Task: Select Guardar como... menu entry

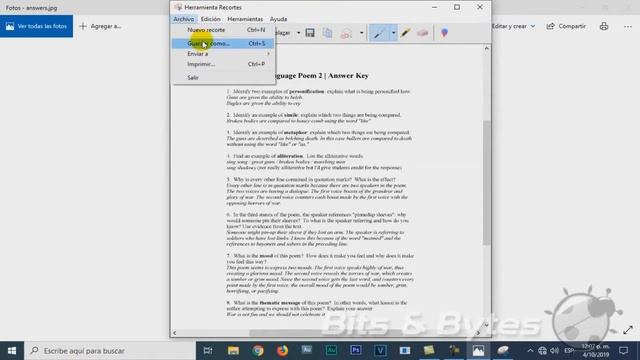Action: click(223, 43)
